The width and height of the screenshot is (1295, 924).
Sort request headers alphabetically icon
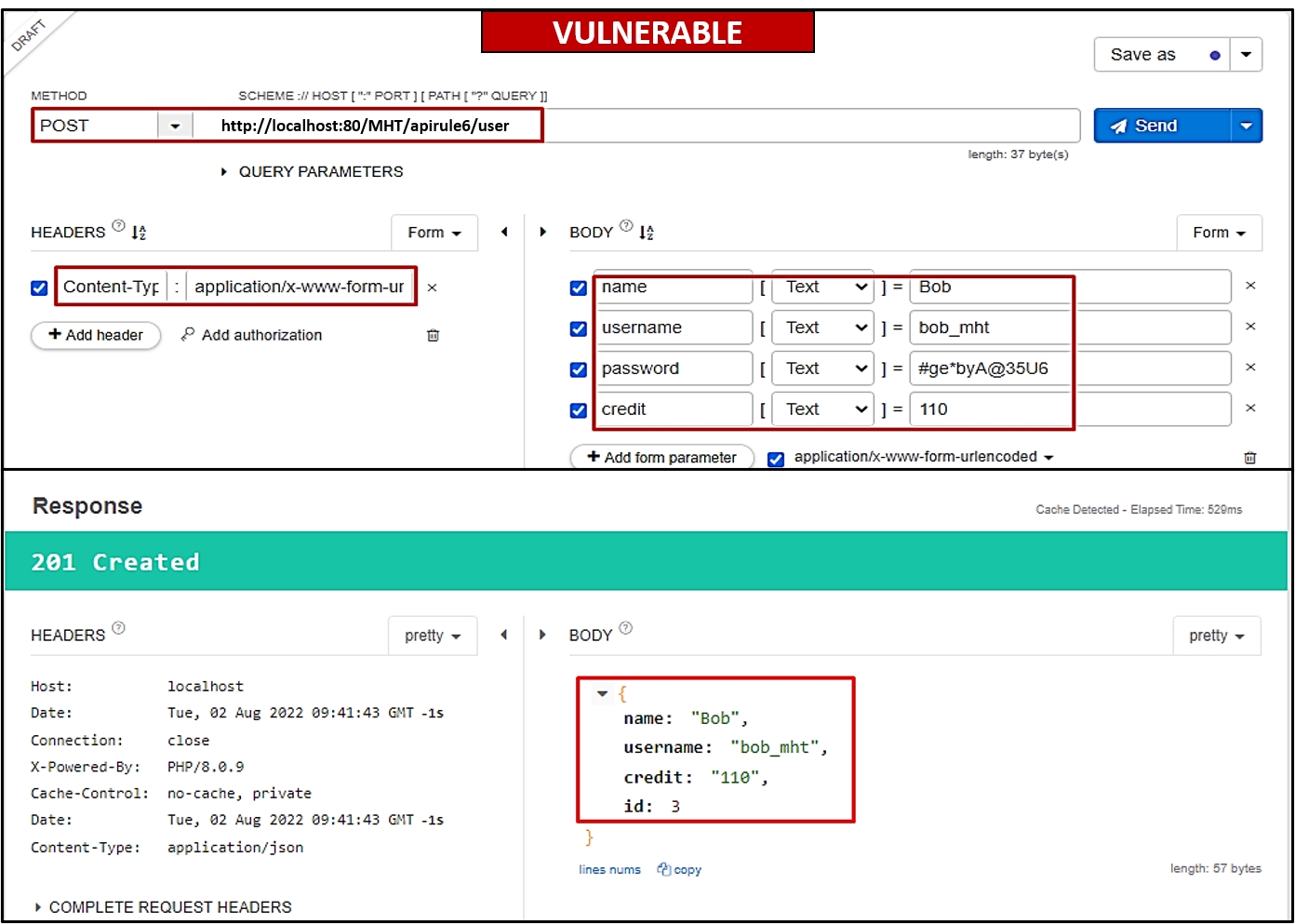(x=139, y=233)
